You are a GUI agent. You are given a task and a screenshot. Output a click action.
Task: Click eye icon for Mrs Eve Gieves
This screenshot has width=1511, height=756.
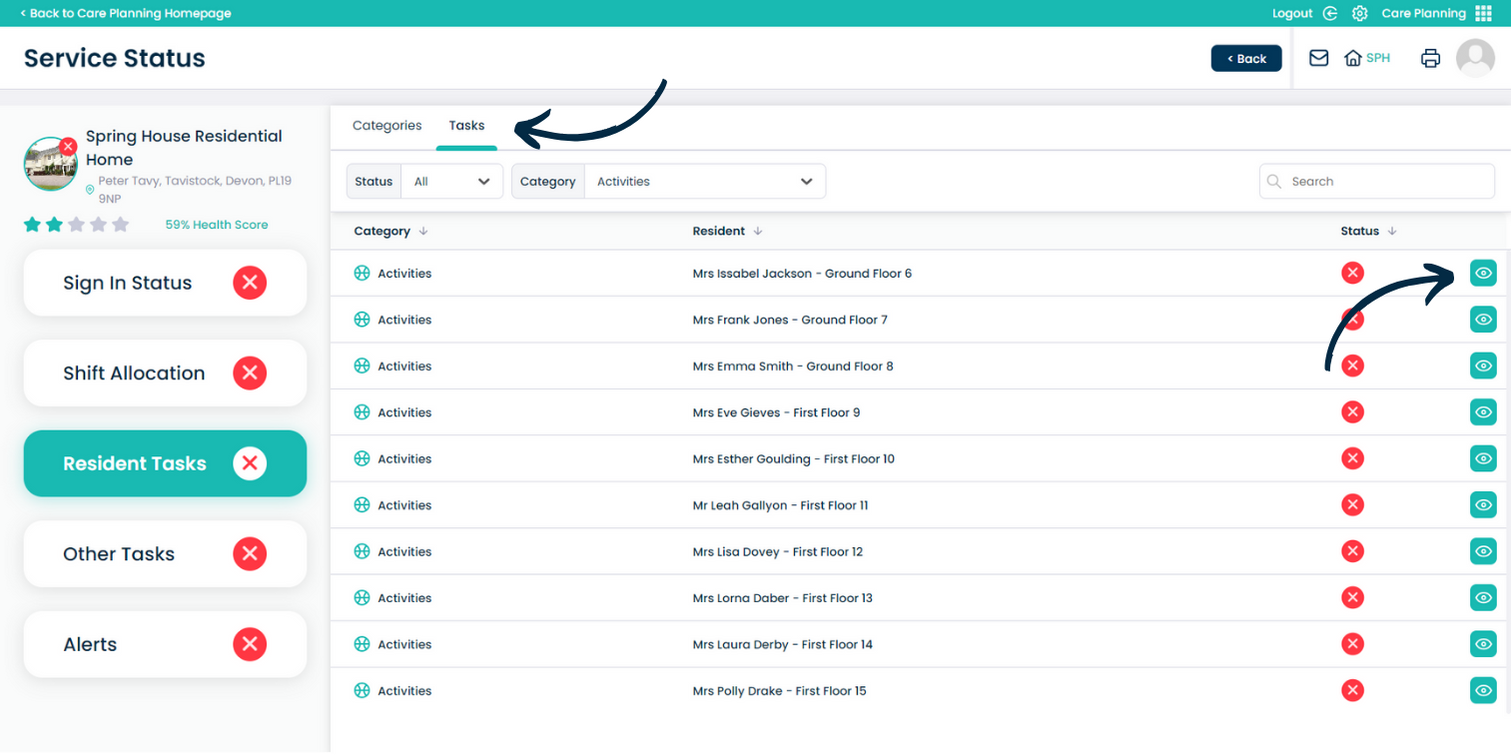click(x=1483, y=412)
